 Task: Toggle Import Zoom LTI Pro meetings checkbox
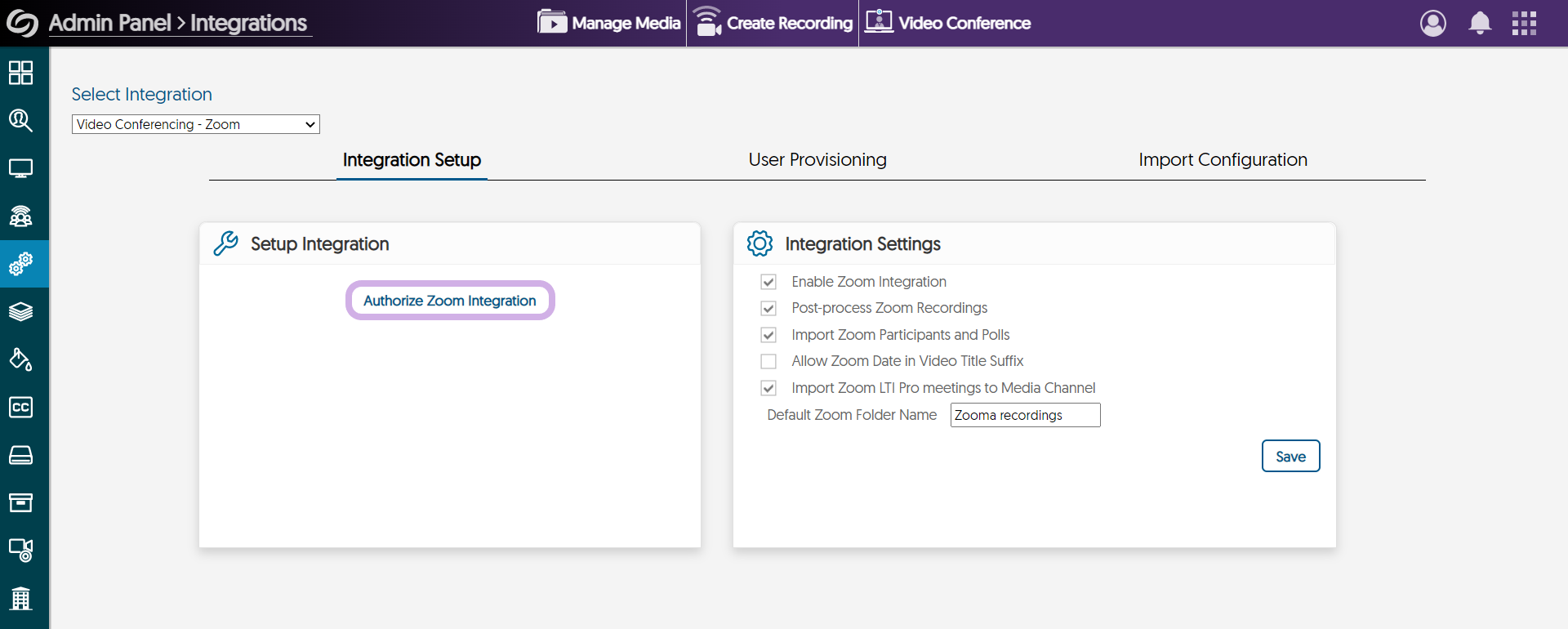(768, 388)
